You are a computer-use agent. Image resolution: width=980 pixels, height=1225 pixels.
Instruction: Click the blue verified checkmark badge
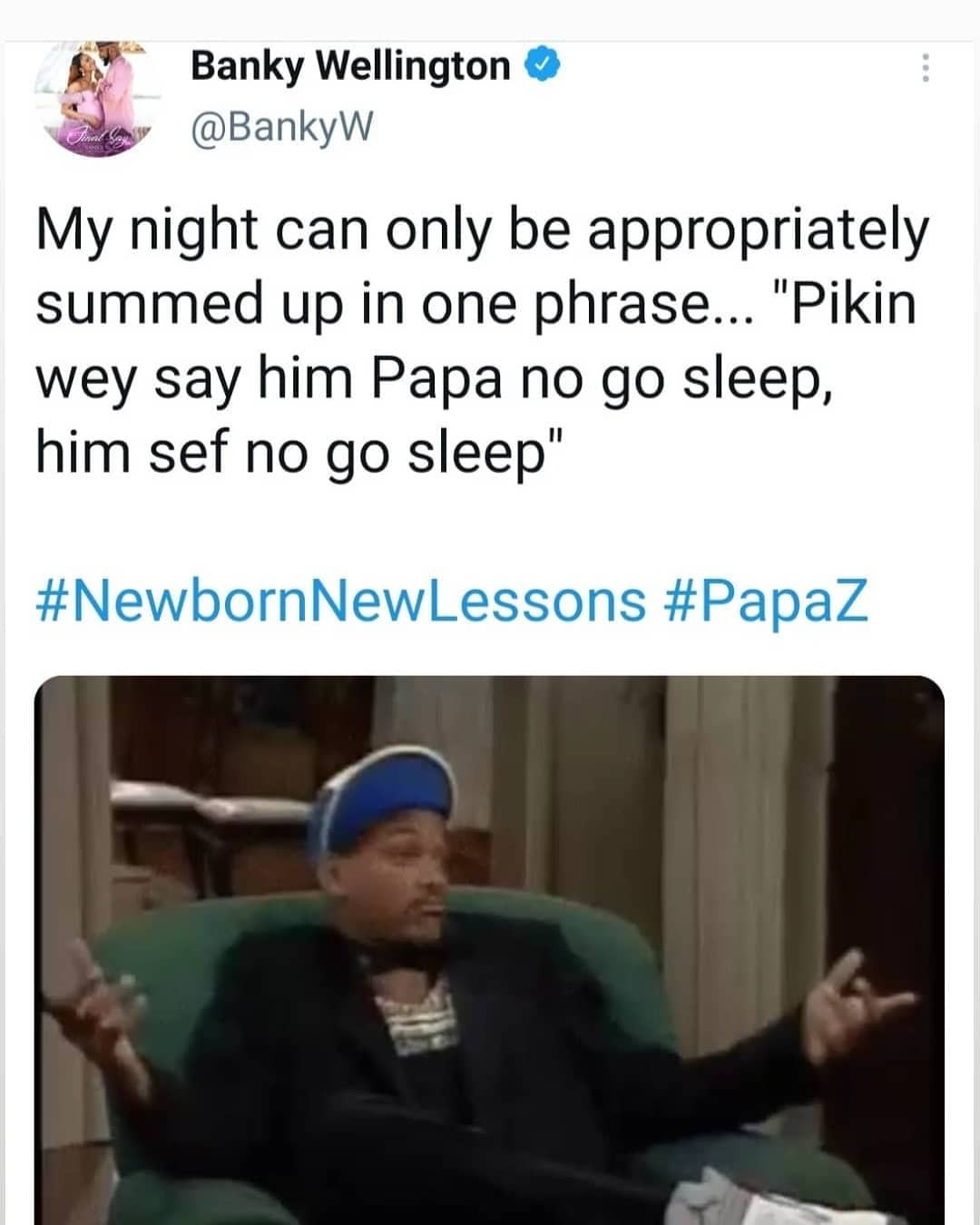pos(541,65)
